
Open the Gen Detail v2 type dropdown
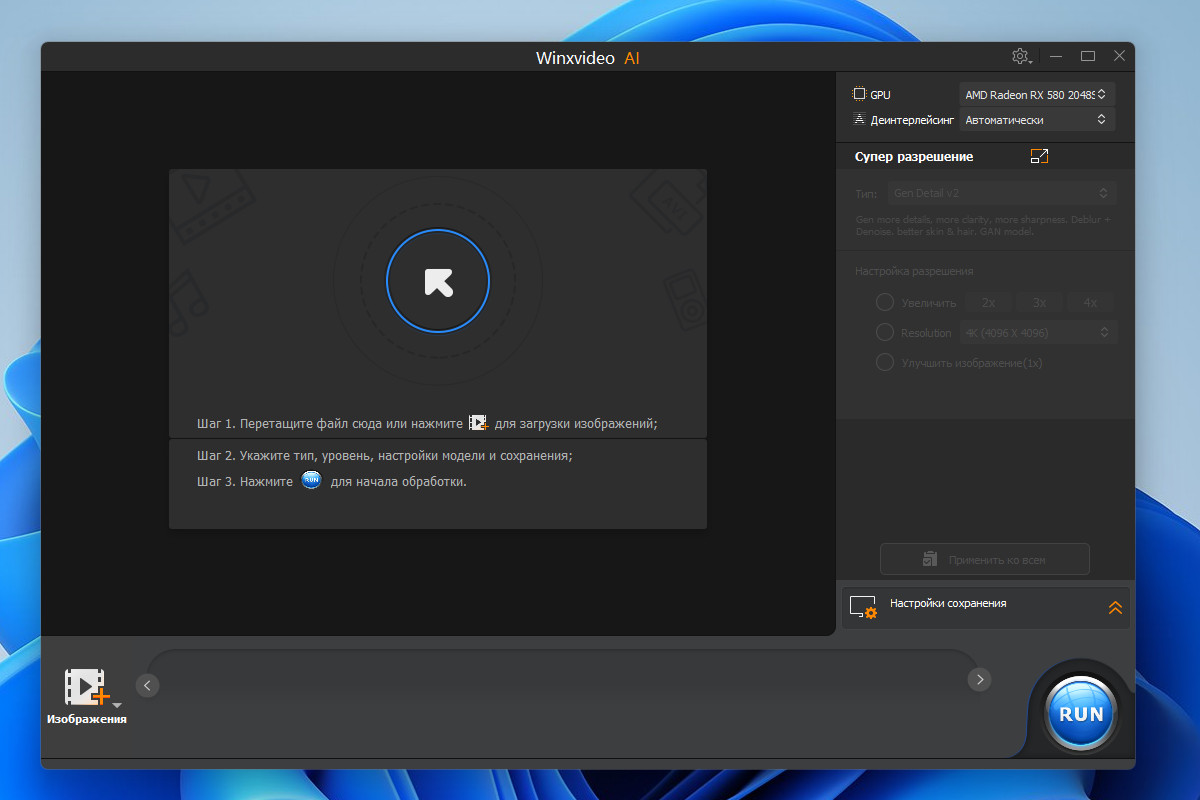coord(1002,193)
